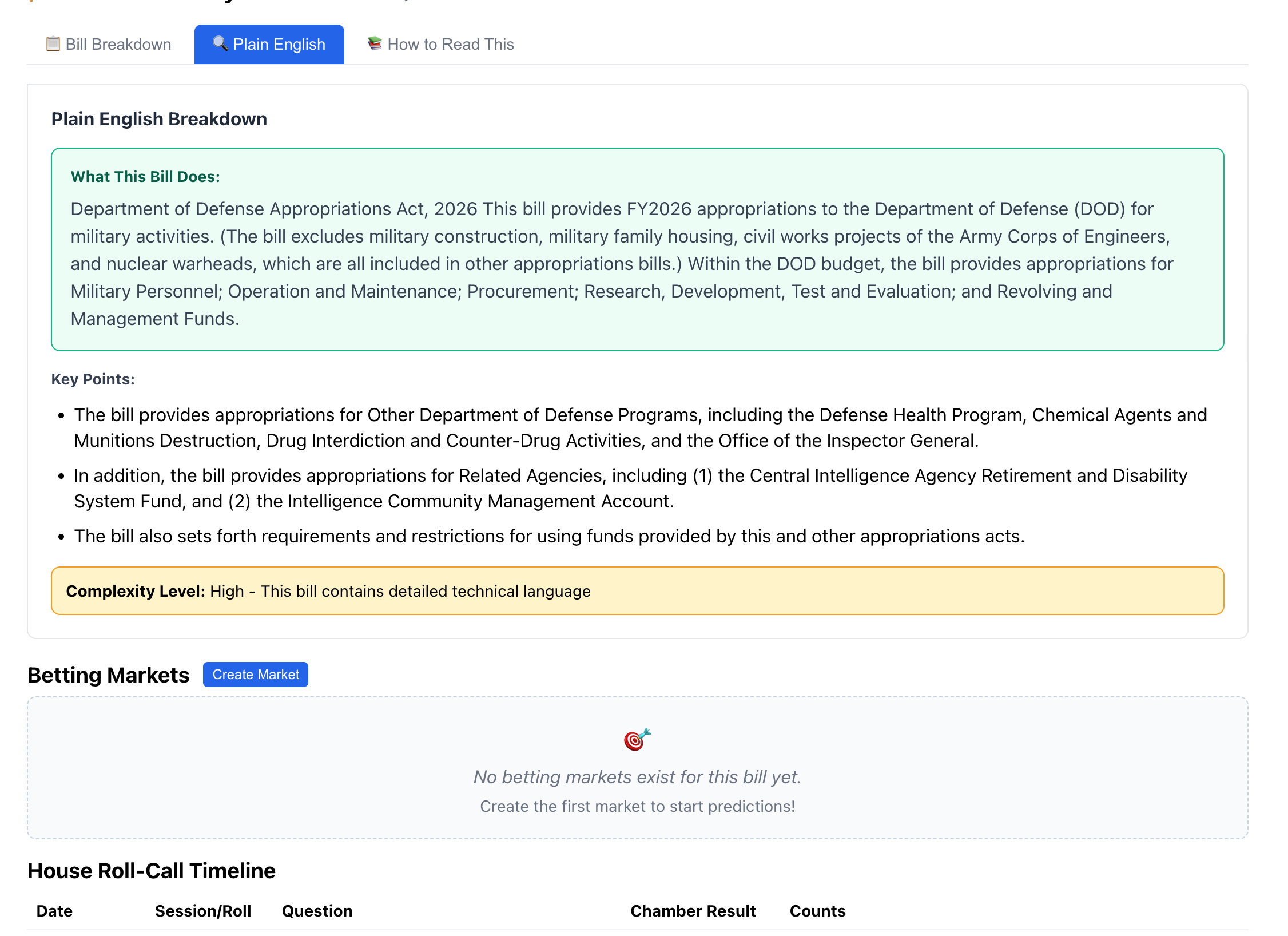Click the magnifying glass icon on Plain English
This screenshot has width=1288, height=936.
click(220, 43)
